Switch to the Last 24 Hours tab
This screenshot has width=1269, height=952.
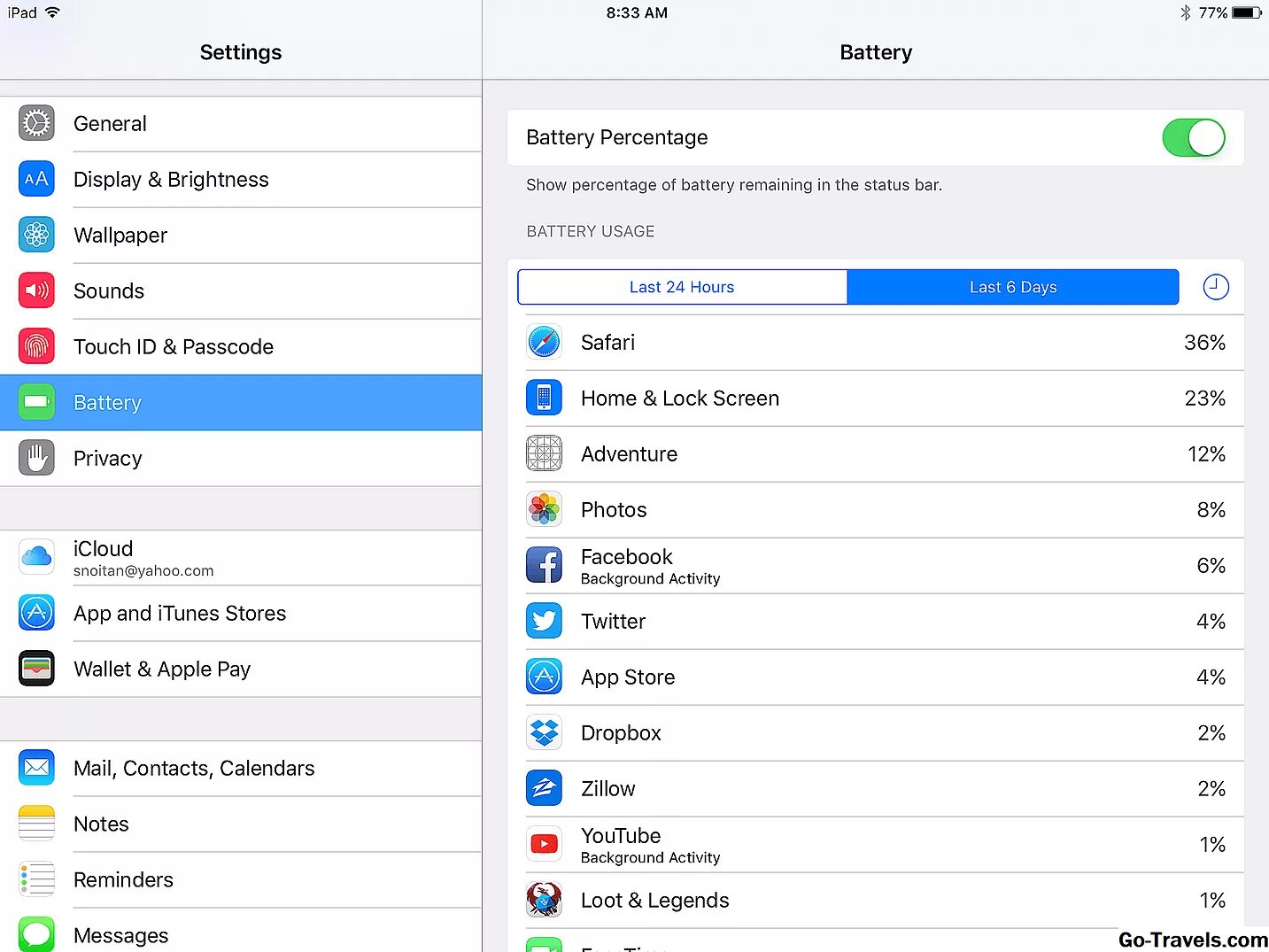pyautogui.click(x=682, y=287)
